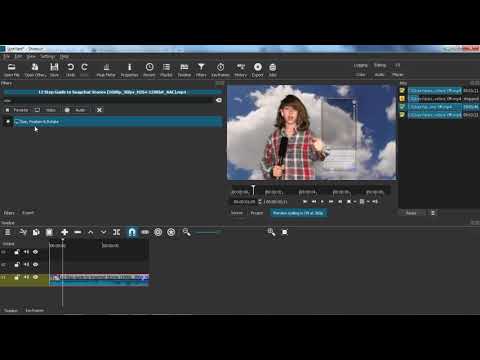The width and height of the screenshot is (480, 360).
Task: Open the Peak Meter panel
Action: [106, 70]
